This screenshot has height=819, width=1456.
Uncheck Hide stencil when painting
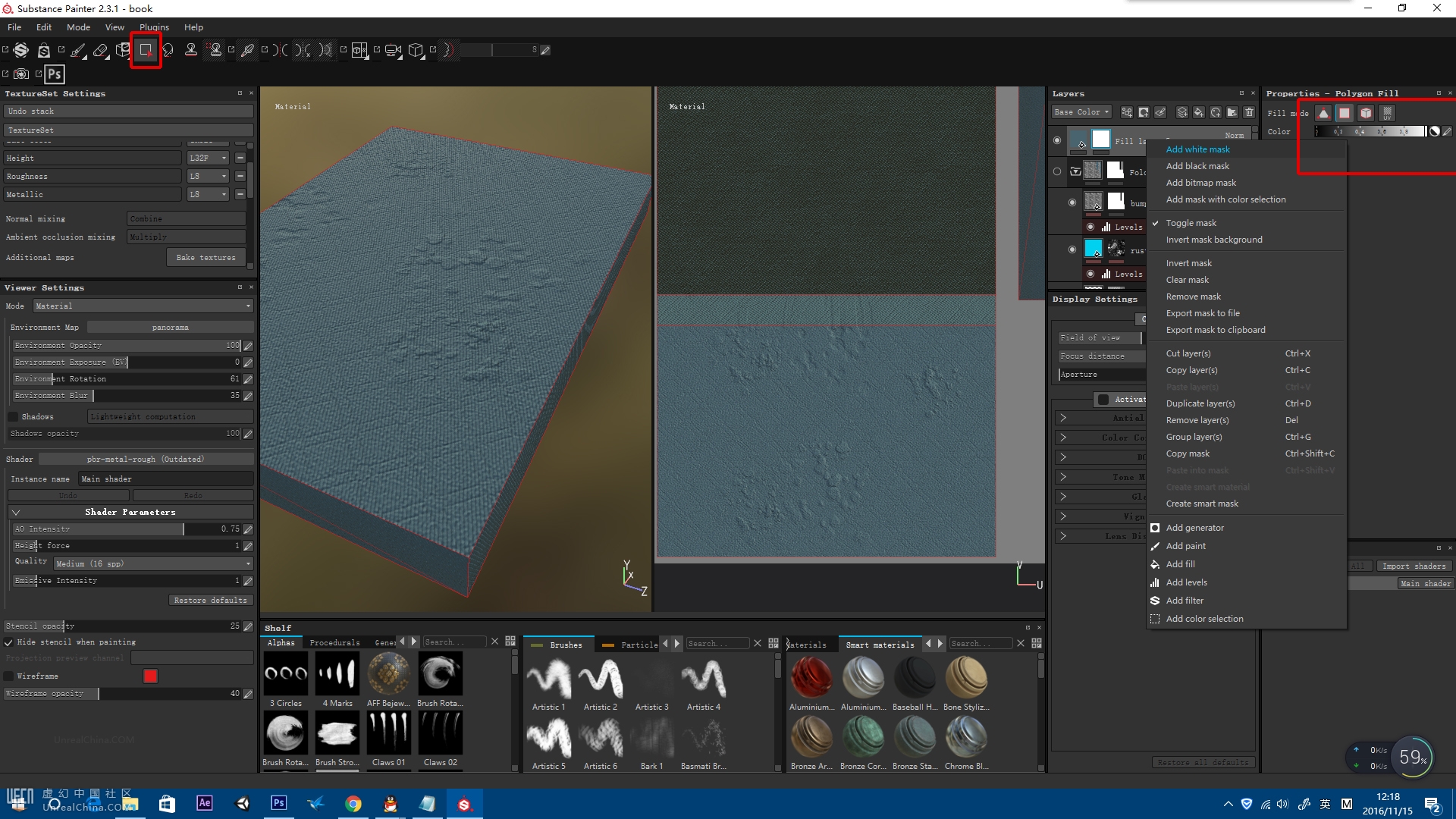pyautogui.click(x=9, y=642)
